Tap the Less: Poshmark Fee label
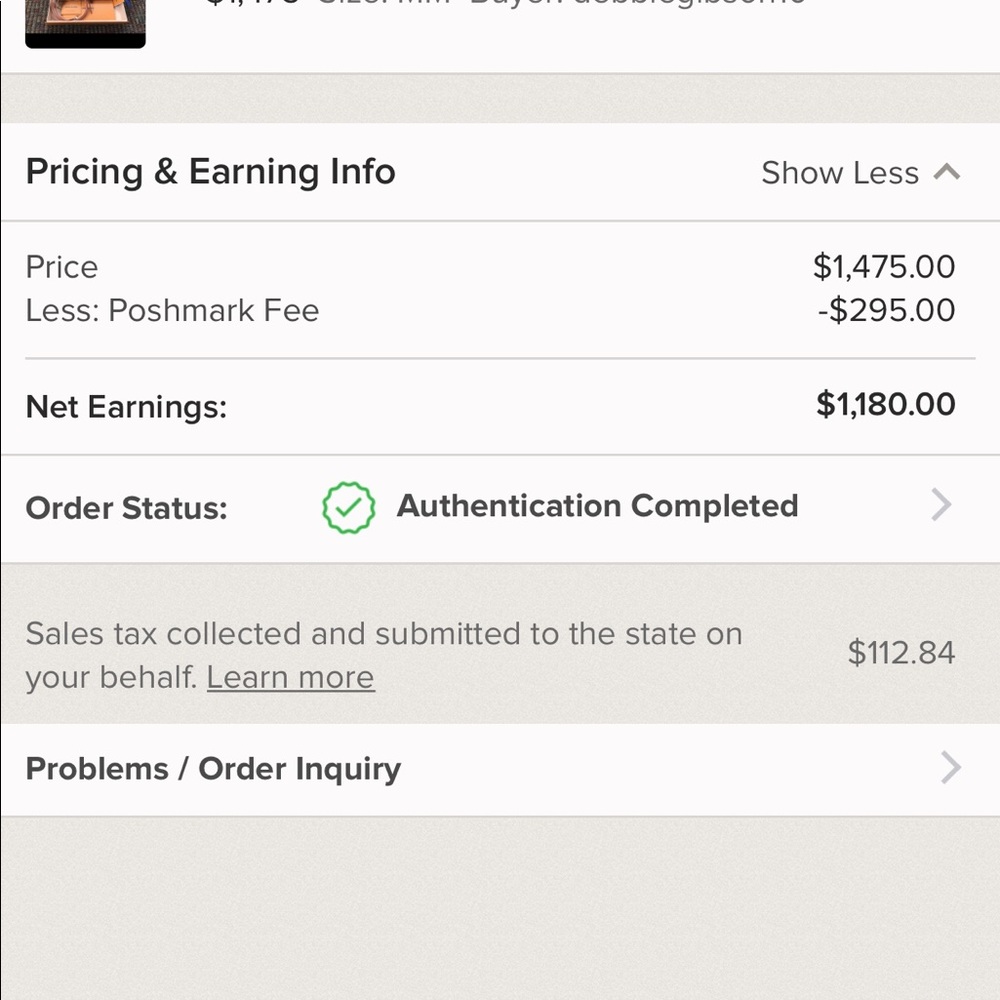This screenshot has width=1000, height=1000. [172, 311]
